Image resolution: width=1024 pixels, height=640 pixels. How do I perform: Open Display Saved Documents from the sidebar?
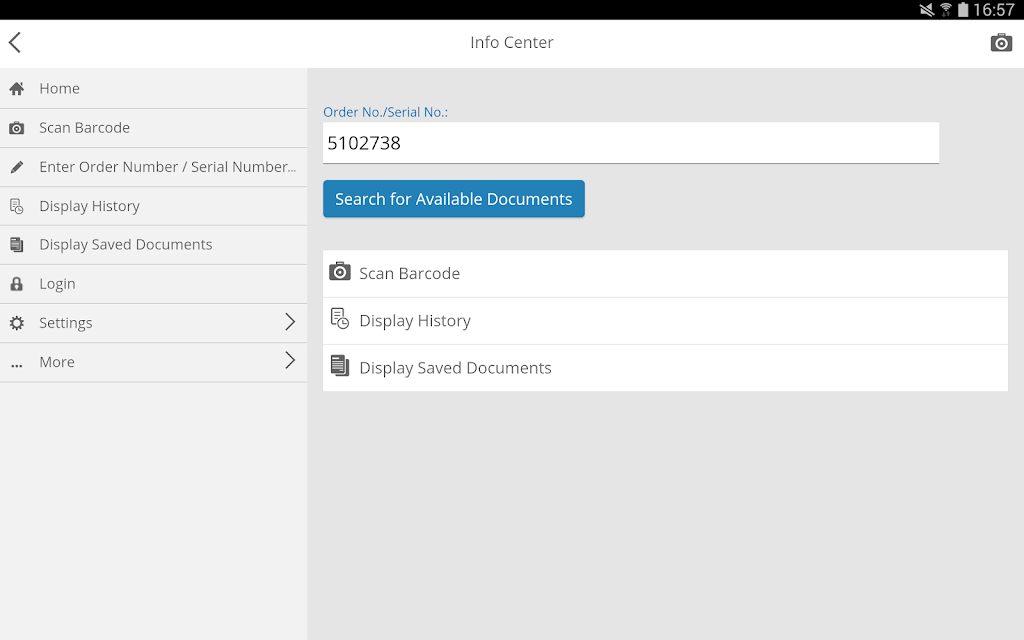(x=153, y=245)
